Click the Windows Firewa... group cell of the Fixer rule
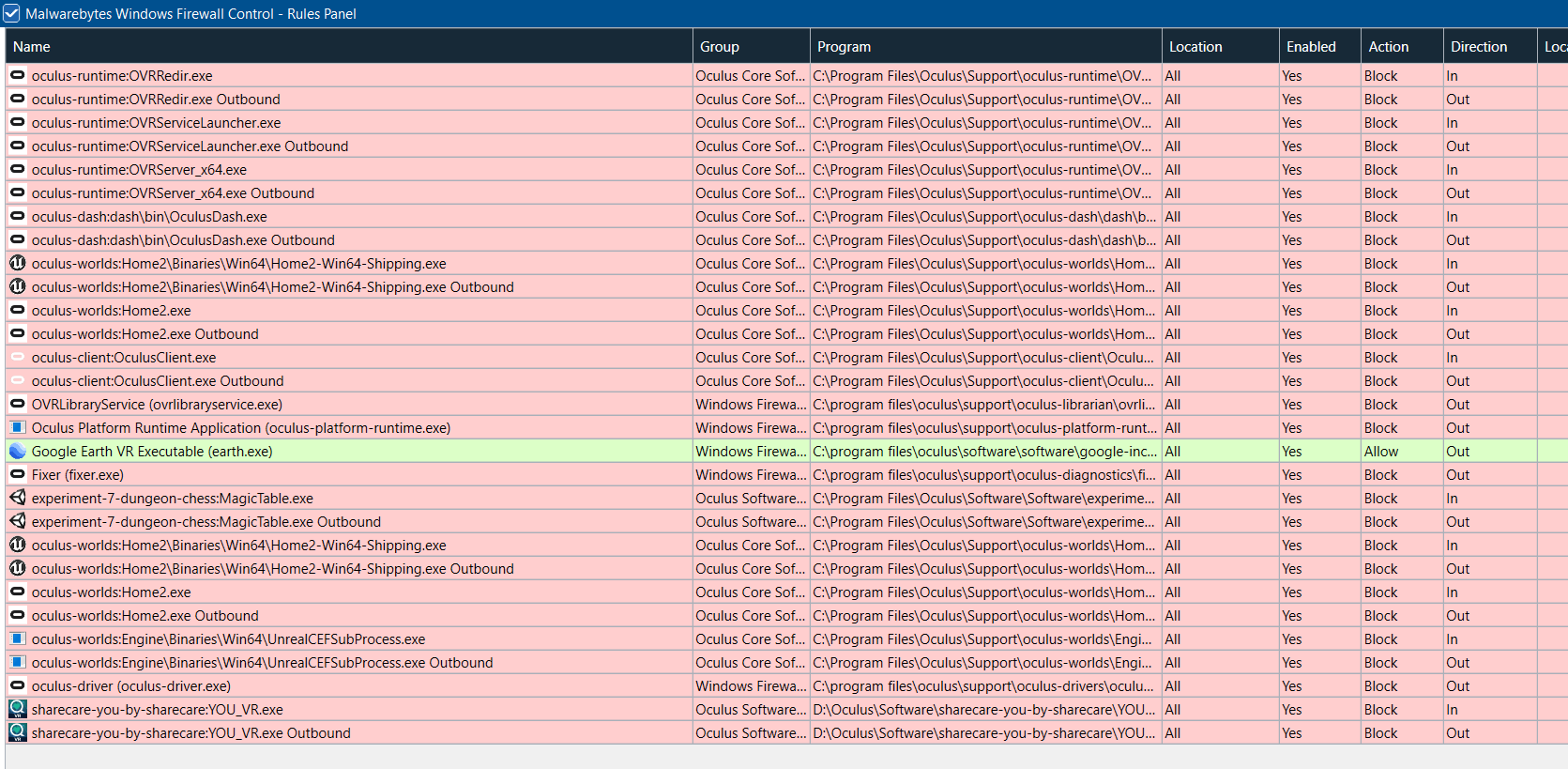The image size is (1568, 769). click(x=752, y=475)
